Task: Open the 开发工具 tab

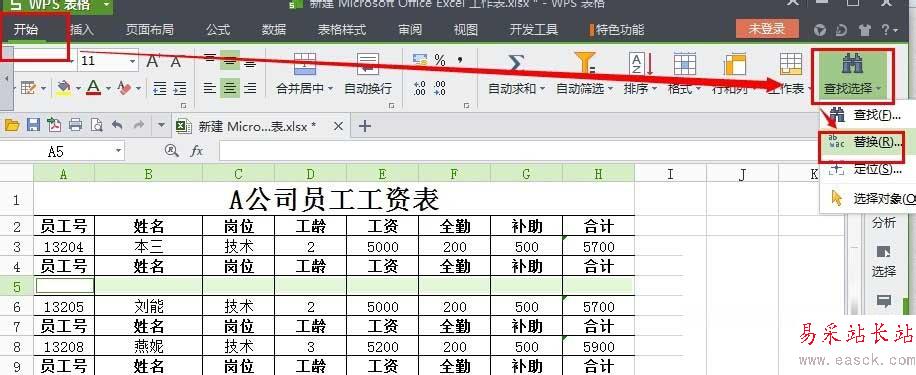Action: click(x=533, y=30)
